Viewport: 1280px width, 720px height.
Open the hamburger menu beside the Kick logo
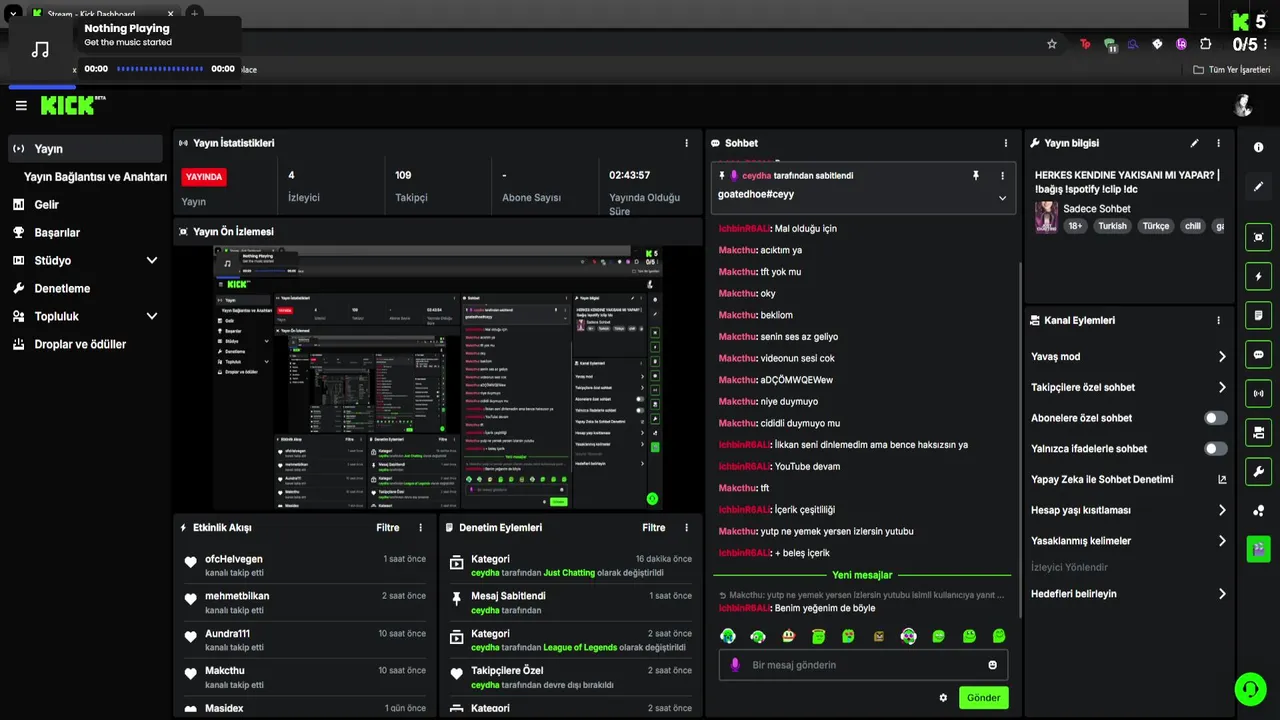pyautogui.click(x=21, y=105)
